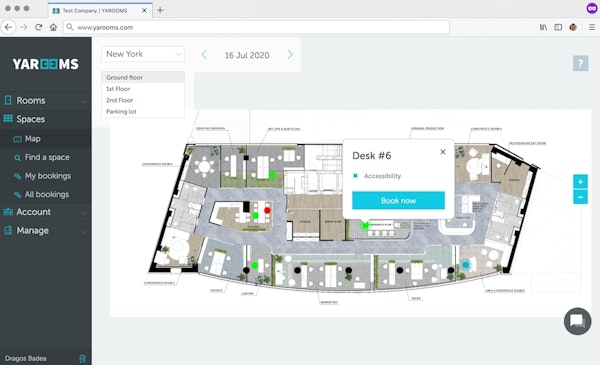
Task: Click the logout icon beside Dragos Badea
Action: click(x=82, y=358)
